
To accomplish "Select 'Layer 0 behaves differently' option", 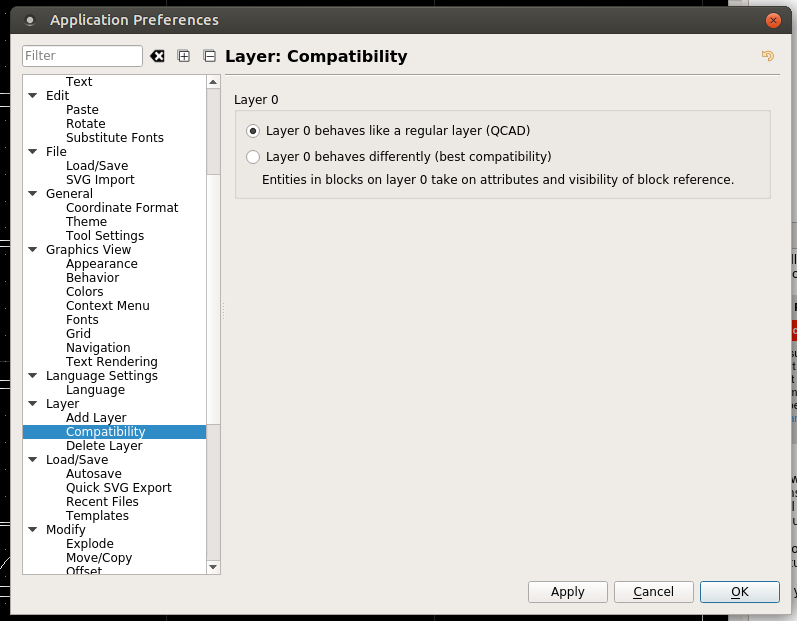I will 253,157.
